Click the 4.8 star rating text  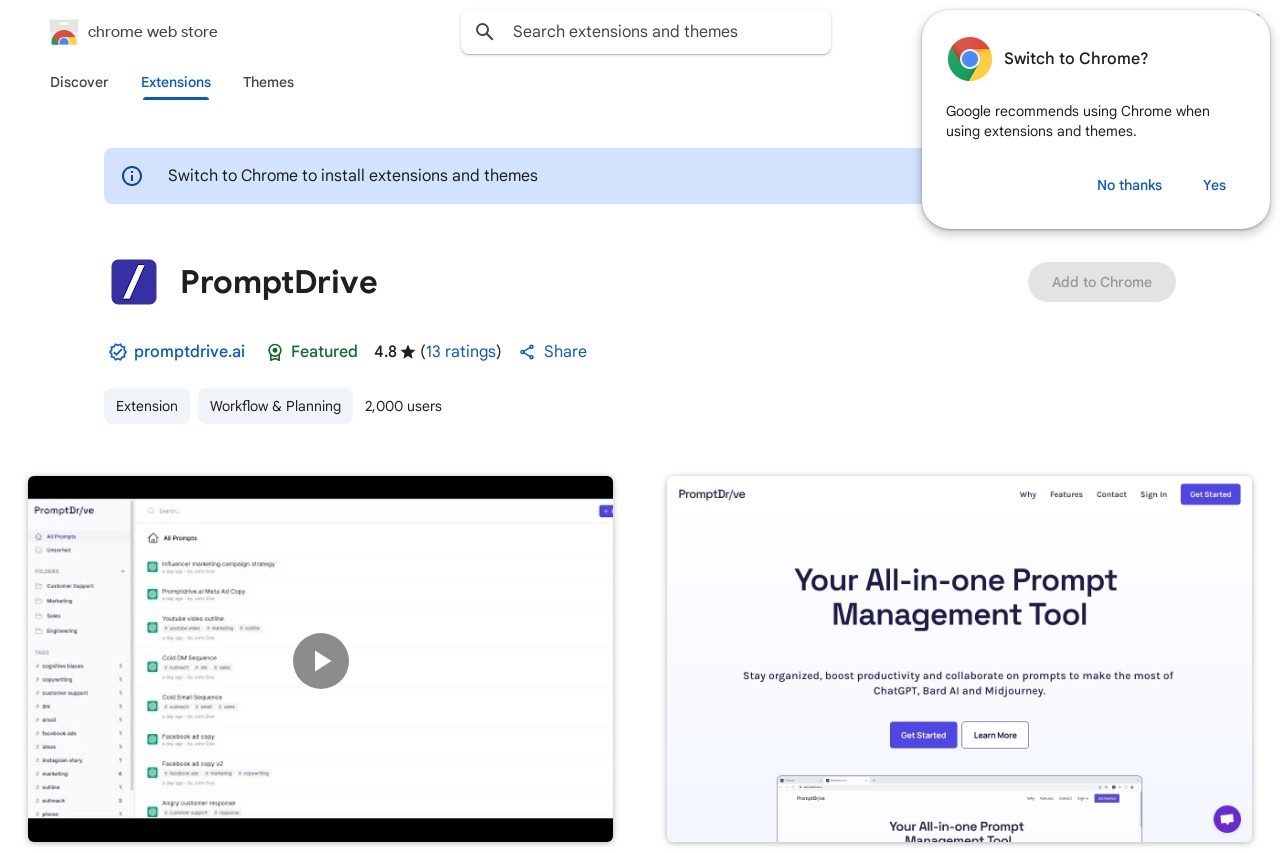pos(394,352)
